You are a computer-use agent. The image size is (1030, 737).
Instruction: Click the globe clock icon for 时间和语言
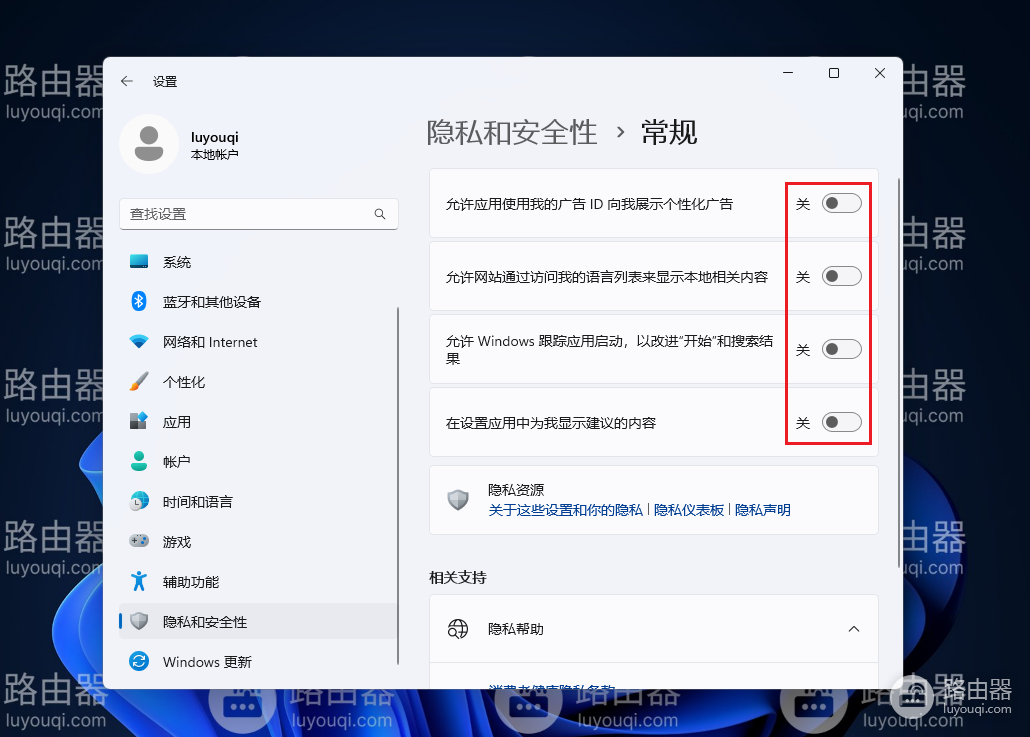[139, 501]
